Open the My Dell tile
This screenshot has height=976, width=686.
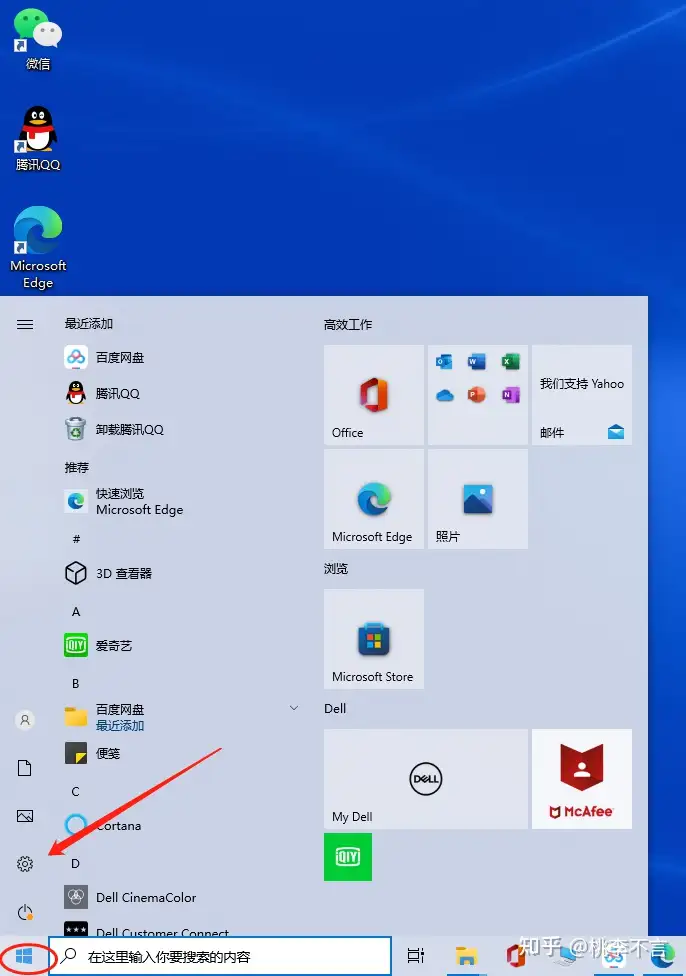(426, 779)
